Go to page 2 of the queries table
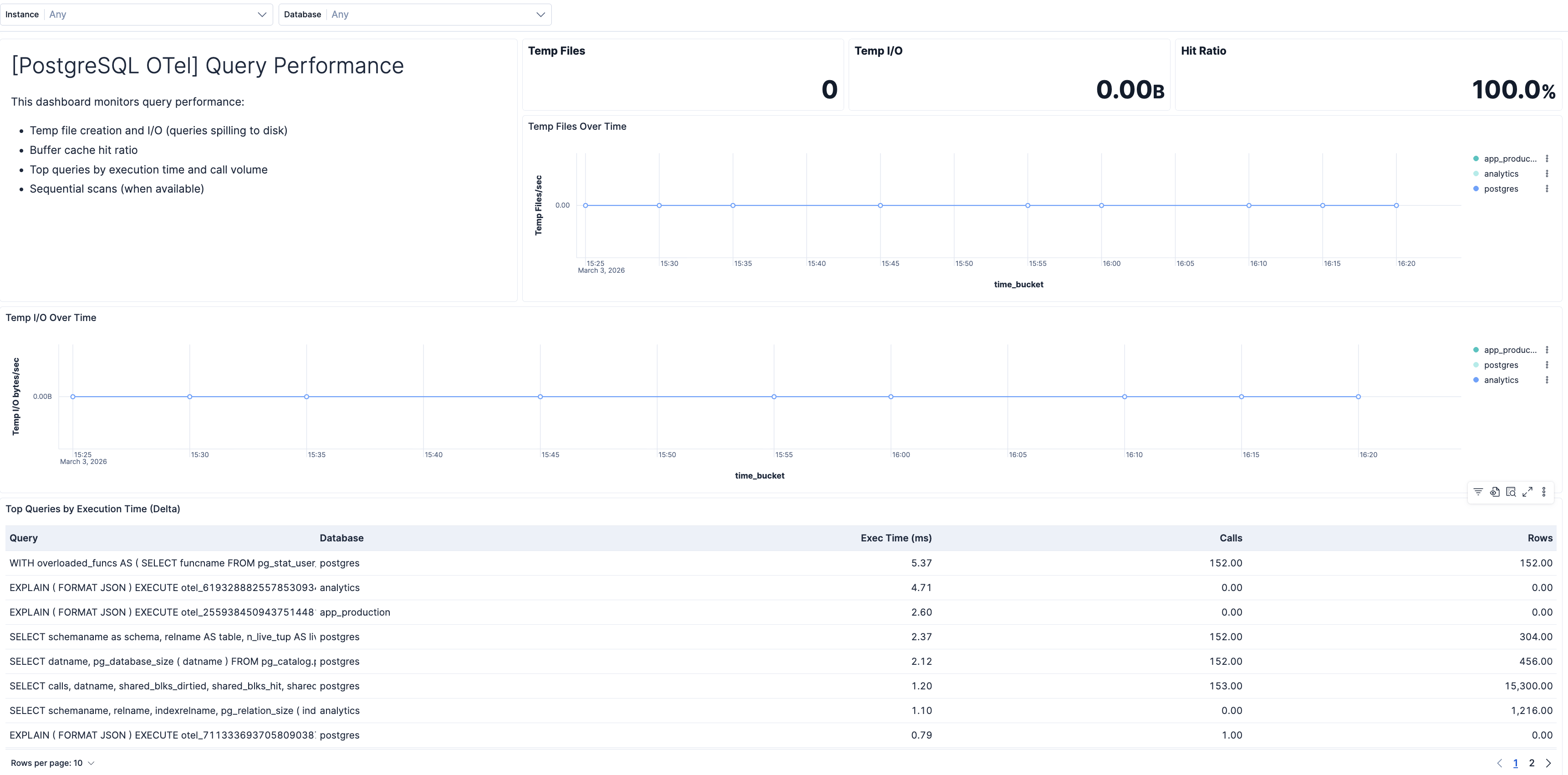 point(1532,763)
